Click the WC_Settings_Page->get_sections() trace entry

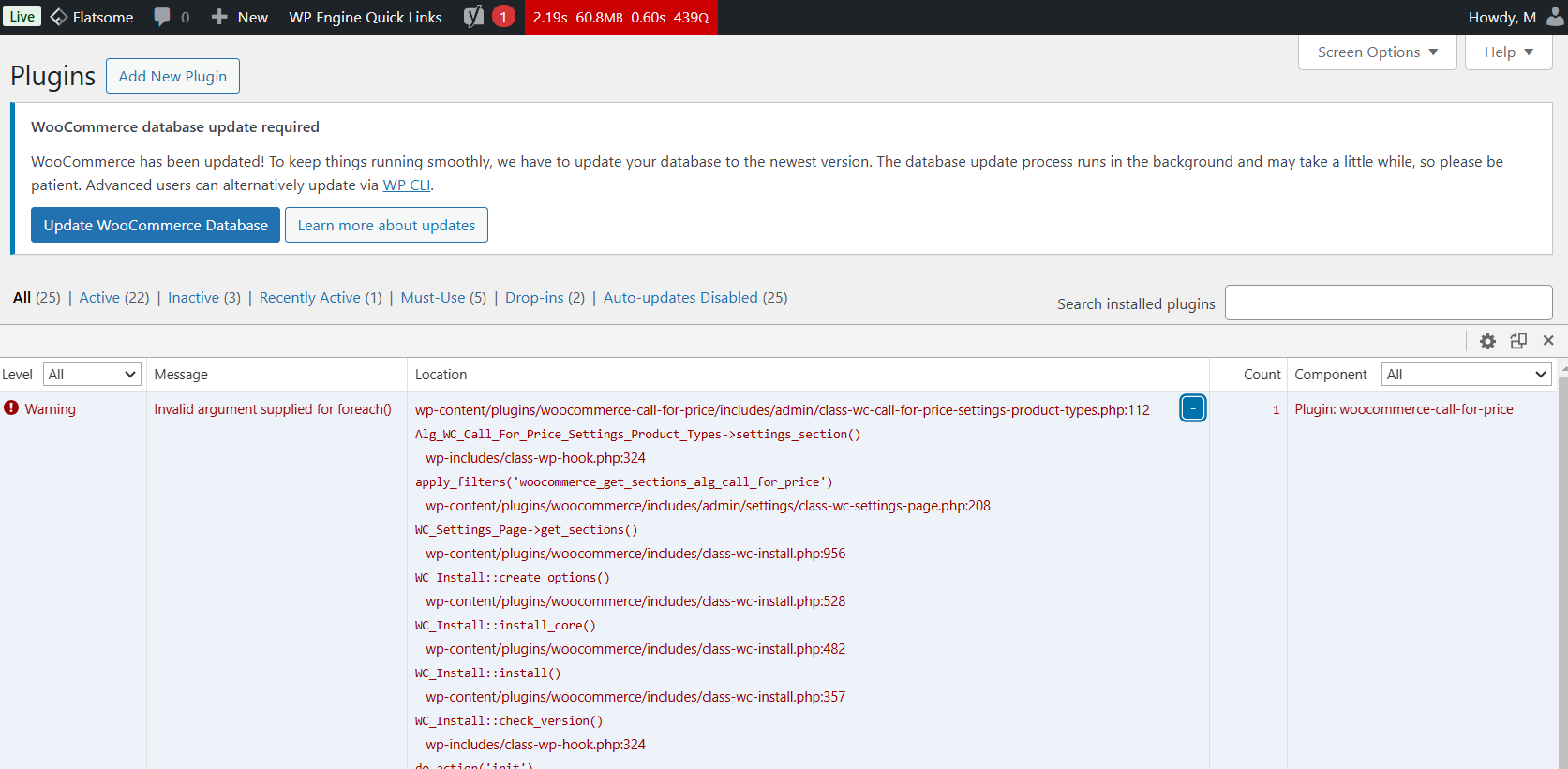(527, 530)
